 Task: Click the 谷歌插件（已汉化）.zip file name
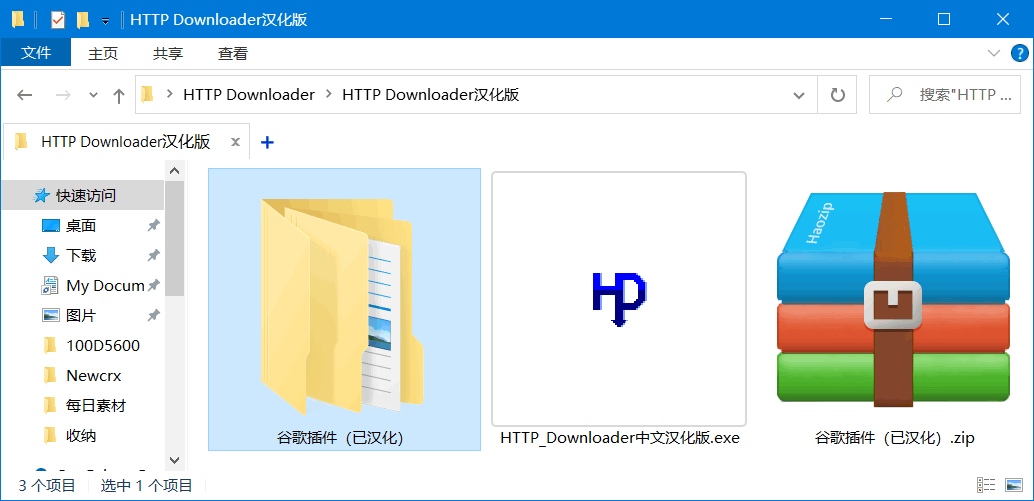[894, 438]
